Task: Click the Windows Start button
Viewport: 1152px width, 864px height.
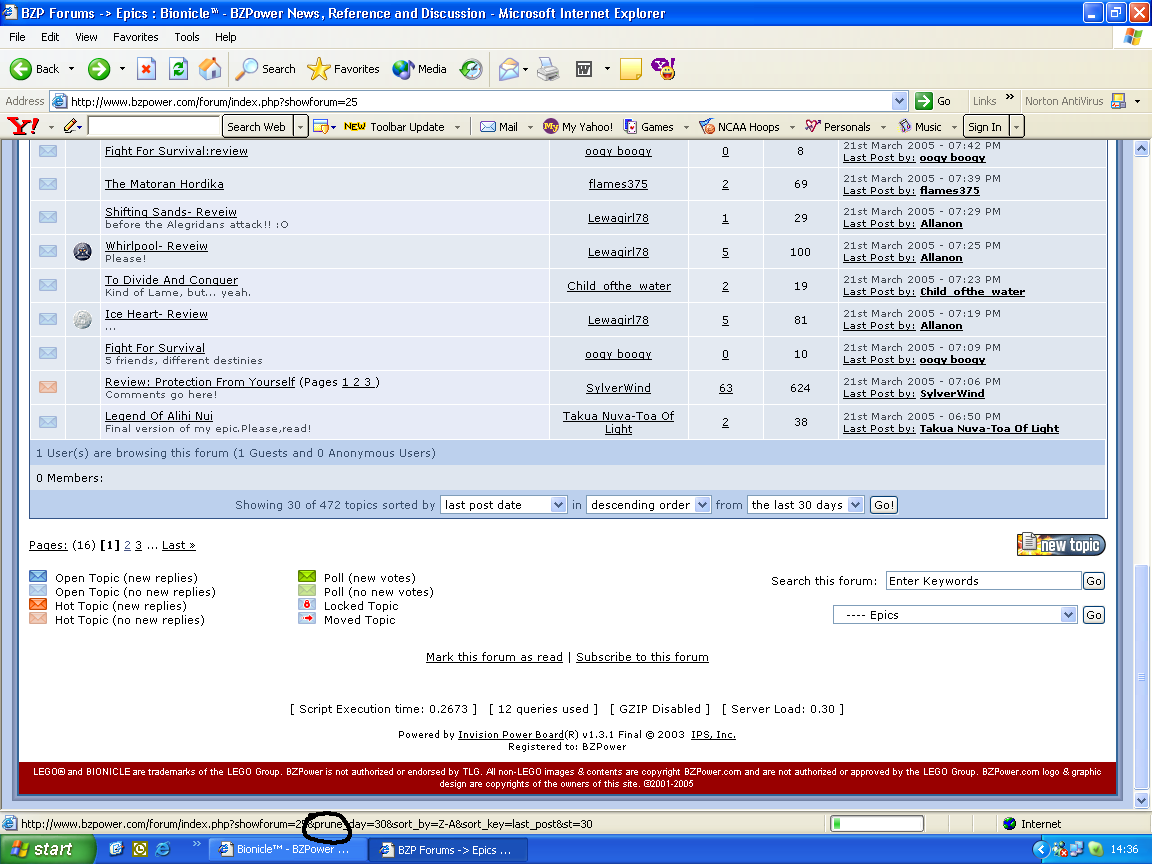Action: click(48, 849)
